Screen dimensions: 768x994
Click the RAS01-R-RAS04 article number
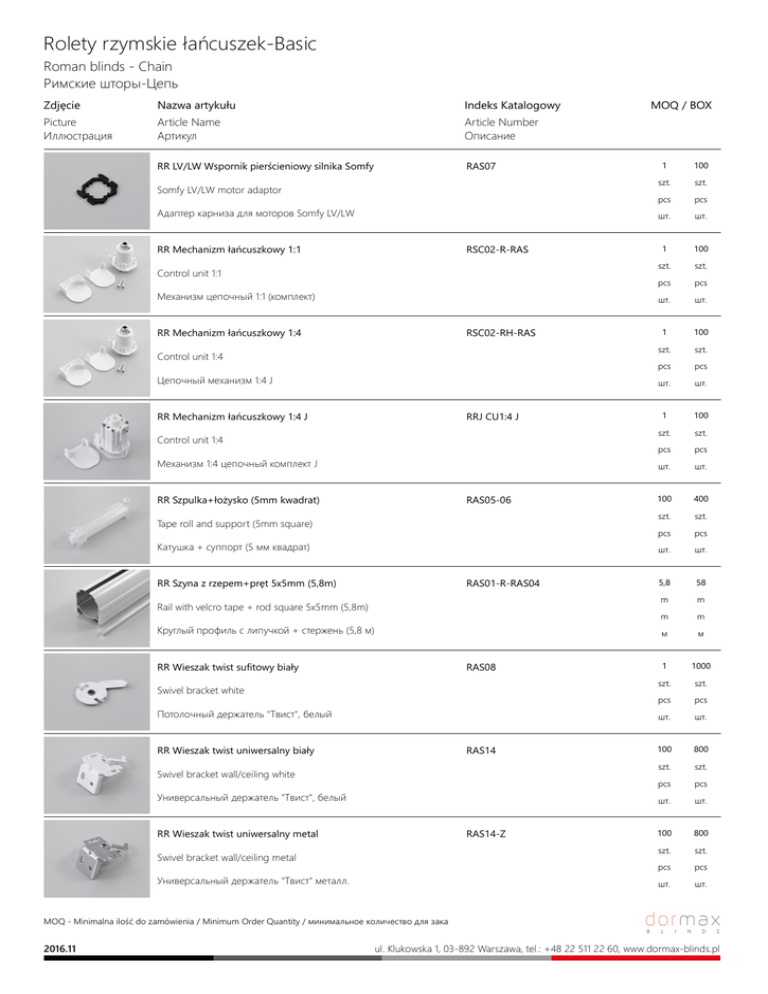505,583
